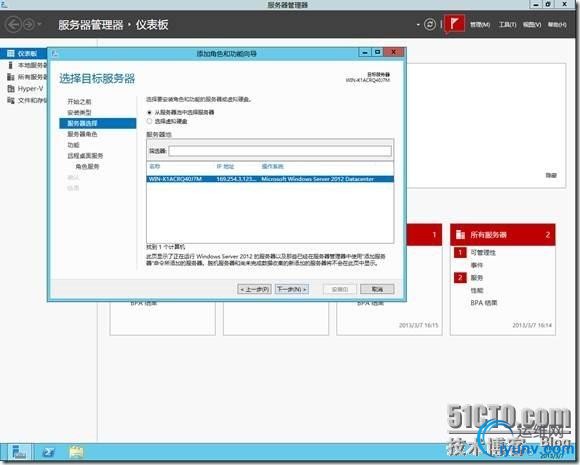Click the refresh icon in the header
Screen dimensions: 580x465
(x=429, y=25)
